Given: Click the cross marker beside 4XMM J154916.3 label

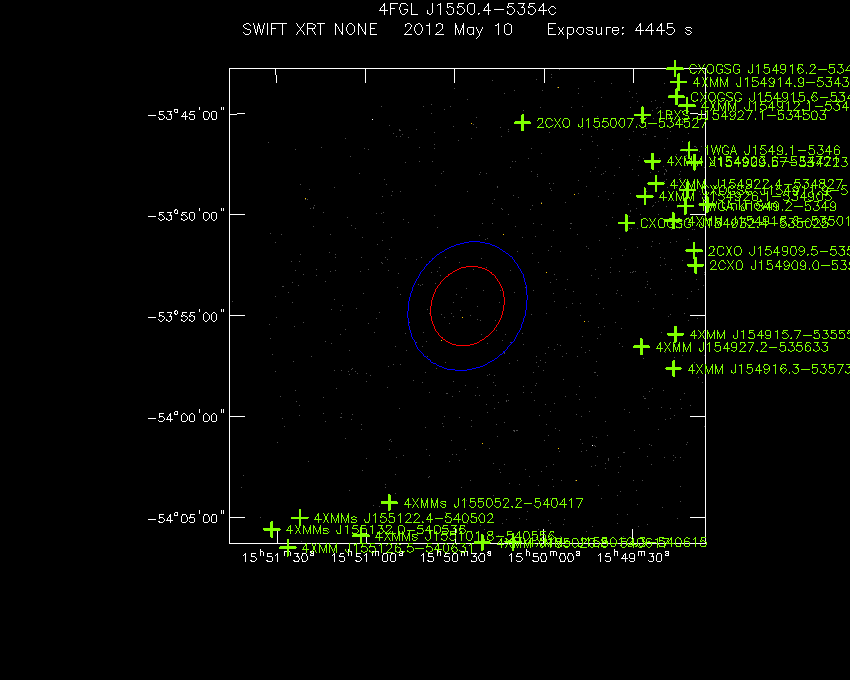Looking at the screenshot, I should (673, 369).
